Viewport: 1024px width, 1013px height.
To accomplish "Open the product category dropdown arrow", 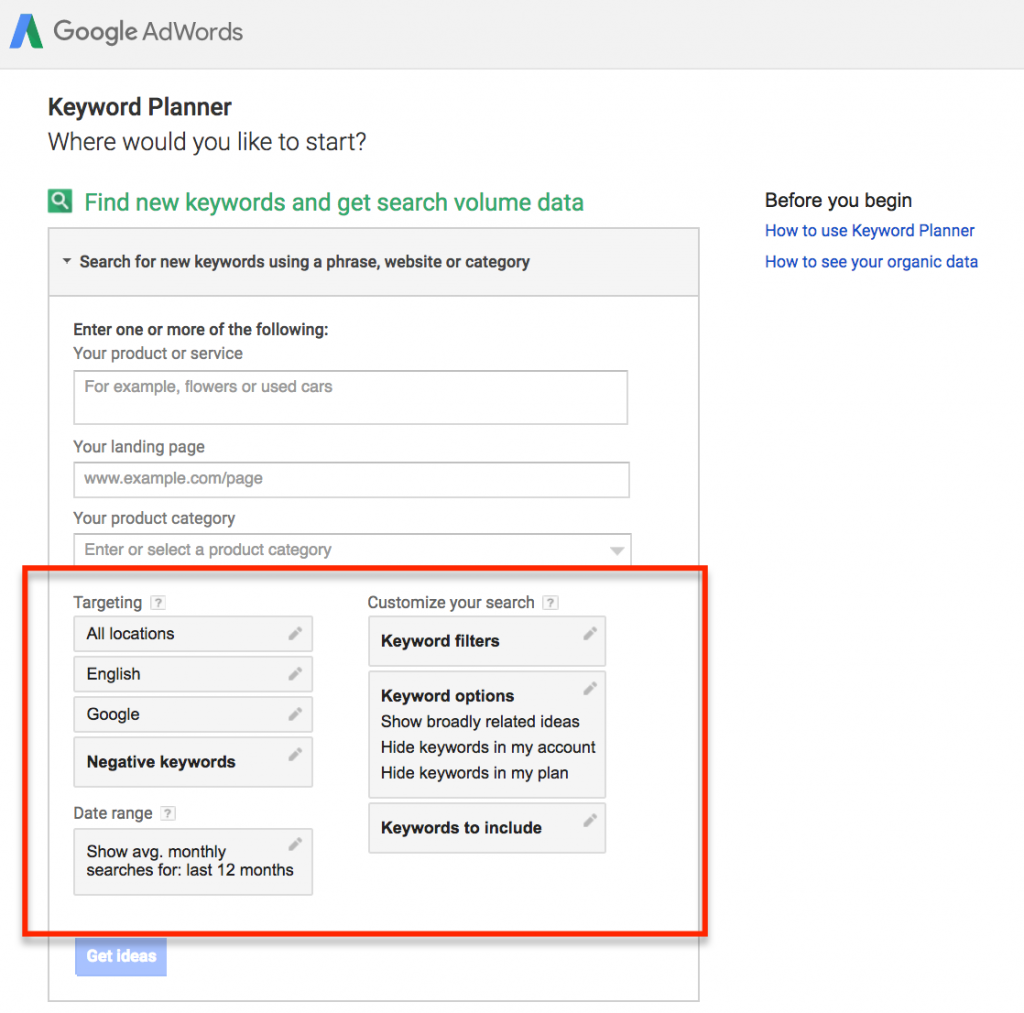I will (x=616, y=550).
